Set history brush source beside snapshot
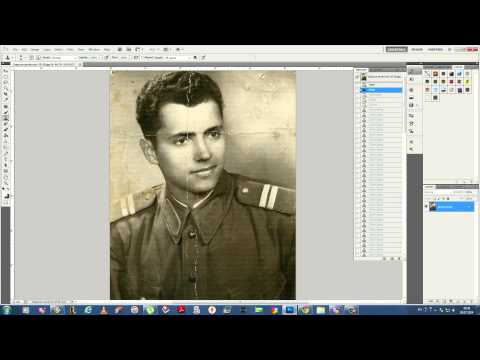Screen dimensions: 480x360 point(358,77)
